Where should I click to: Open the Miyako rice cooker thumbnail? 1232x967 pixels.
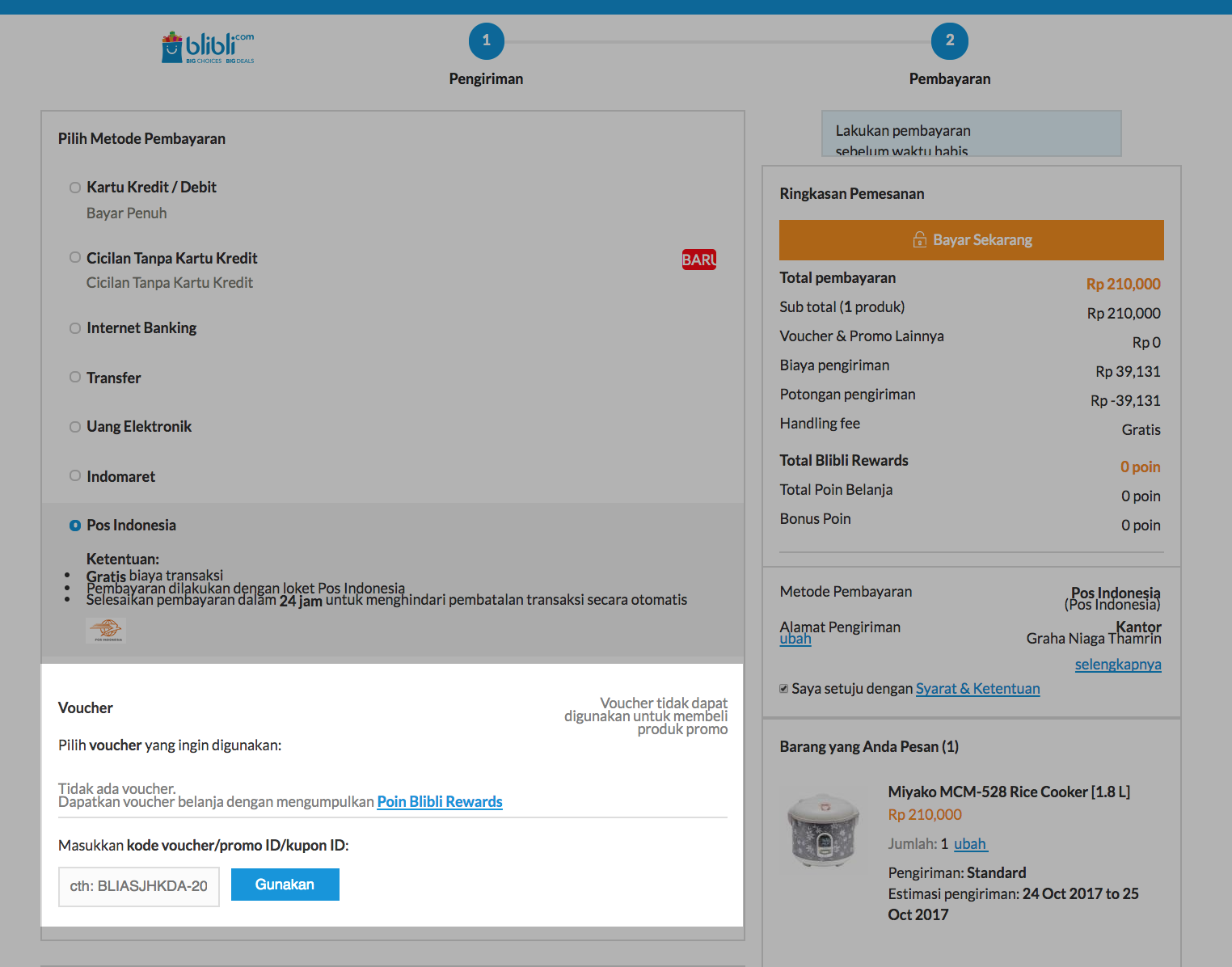pyautogui.click(x=824, y=830)
